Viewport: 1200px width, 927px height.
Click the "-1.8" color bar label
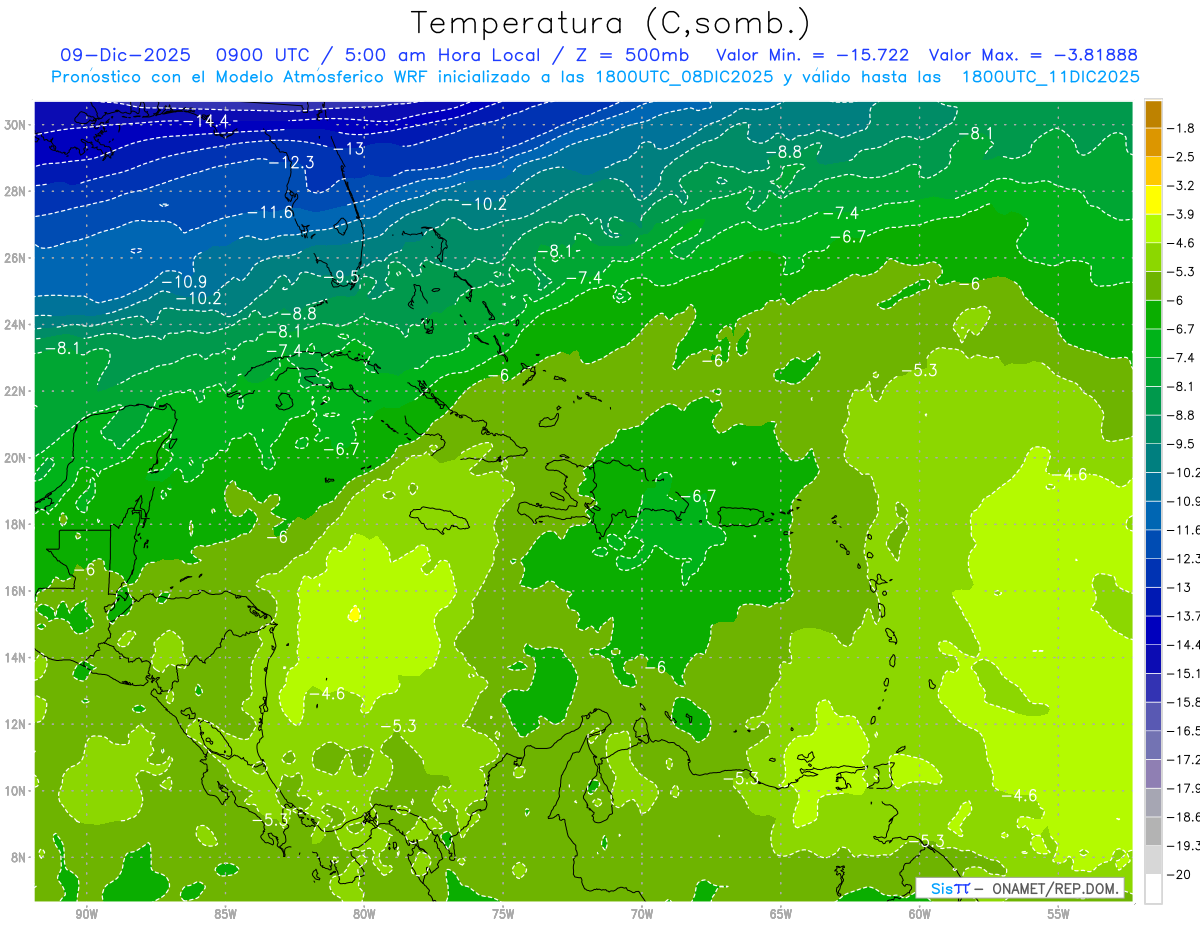(1182, 128)
